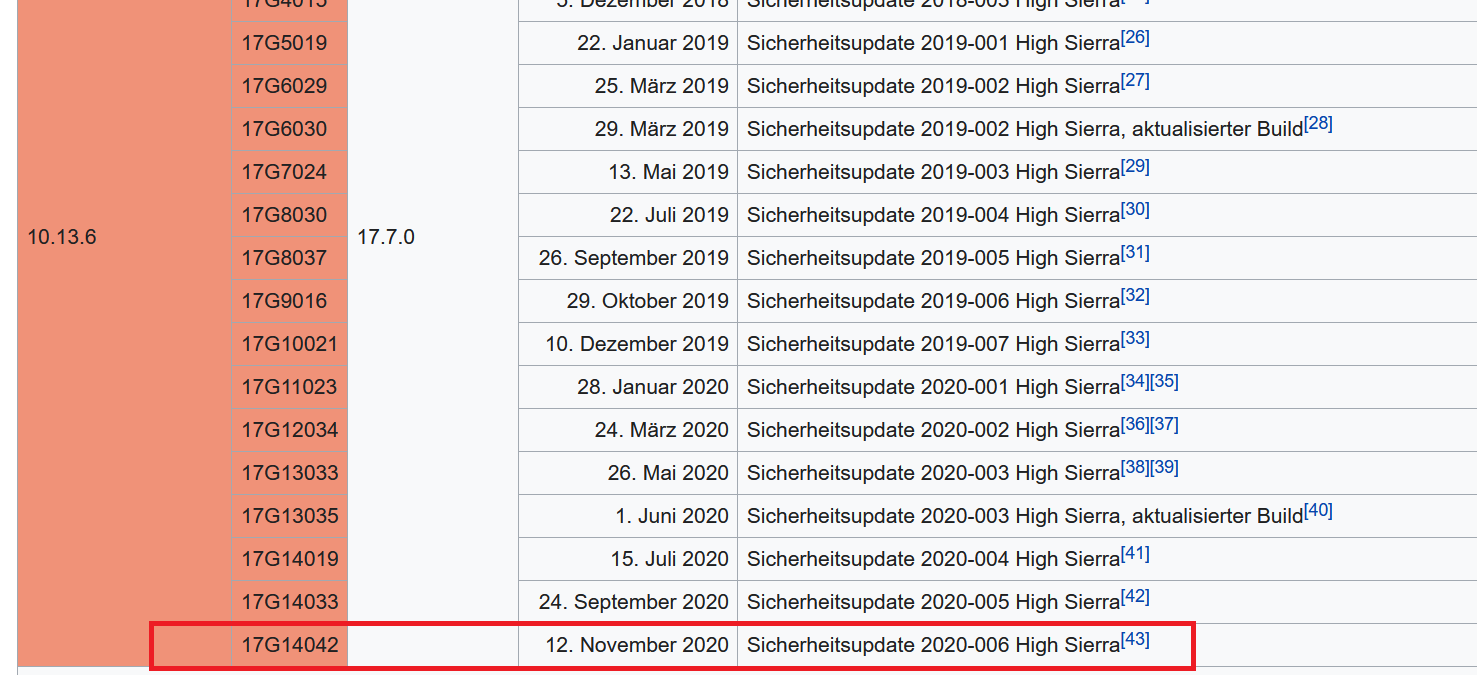Open footnote reference 35

1165,382
